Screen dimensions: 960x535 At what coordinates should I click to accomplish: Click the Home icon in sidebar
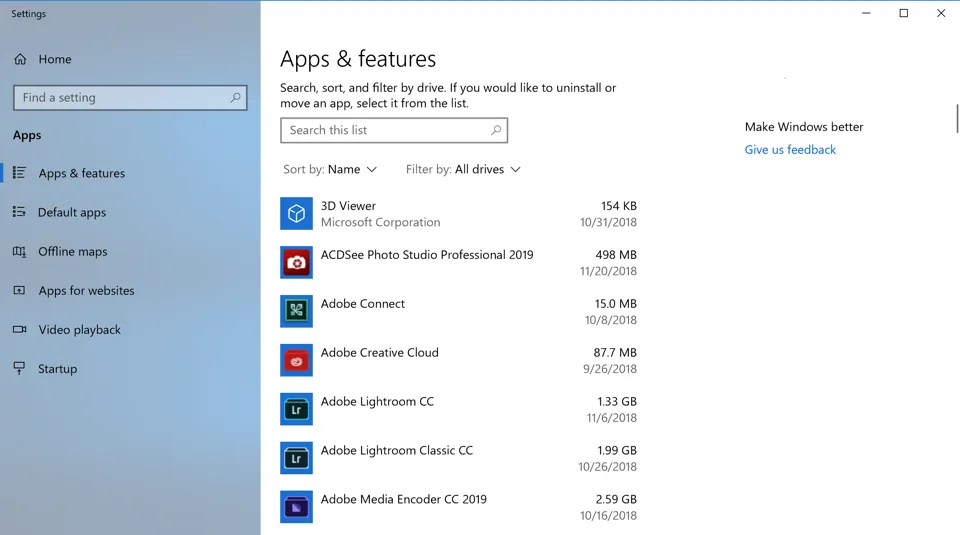click(x=20, y=59)
